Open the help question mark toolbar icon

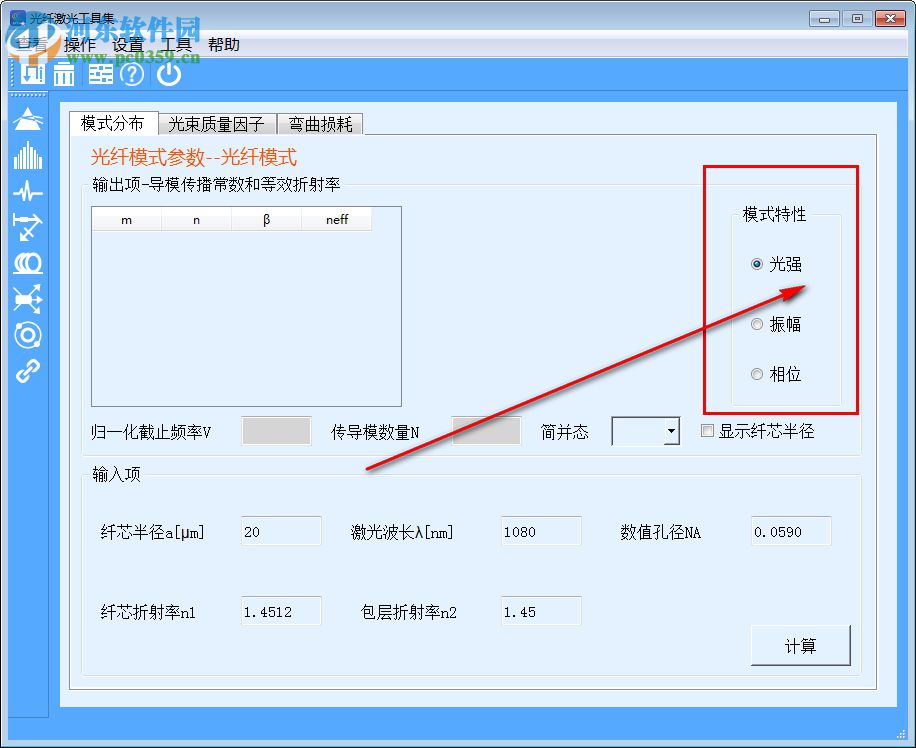(131, 74)
